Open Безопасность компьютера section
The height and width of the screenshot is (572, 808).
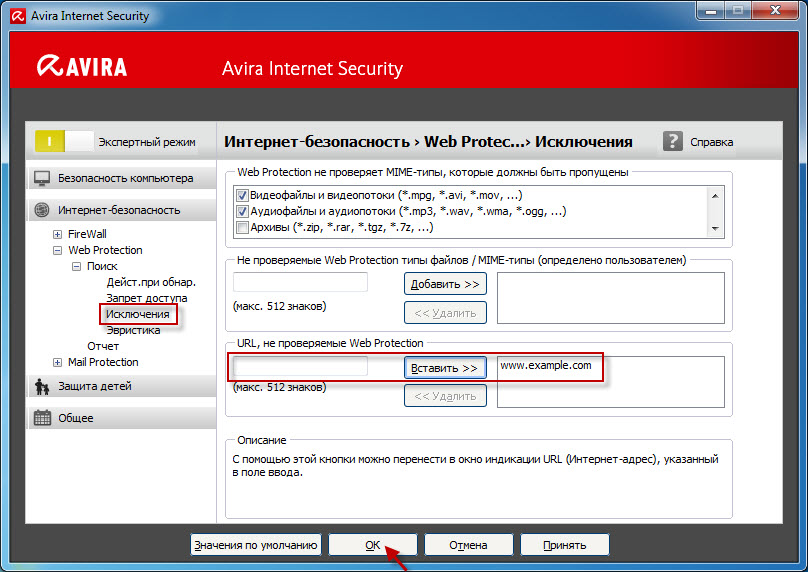coord(122,178)
